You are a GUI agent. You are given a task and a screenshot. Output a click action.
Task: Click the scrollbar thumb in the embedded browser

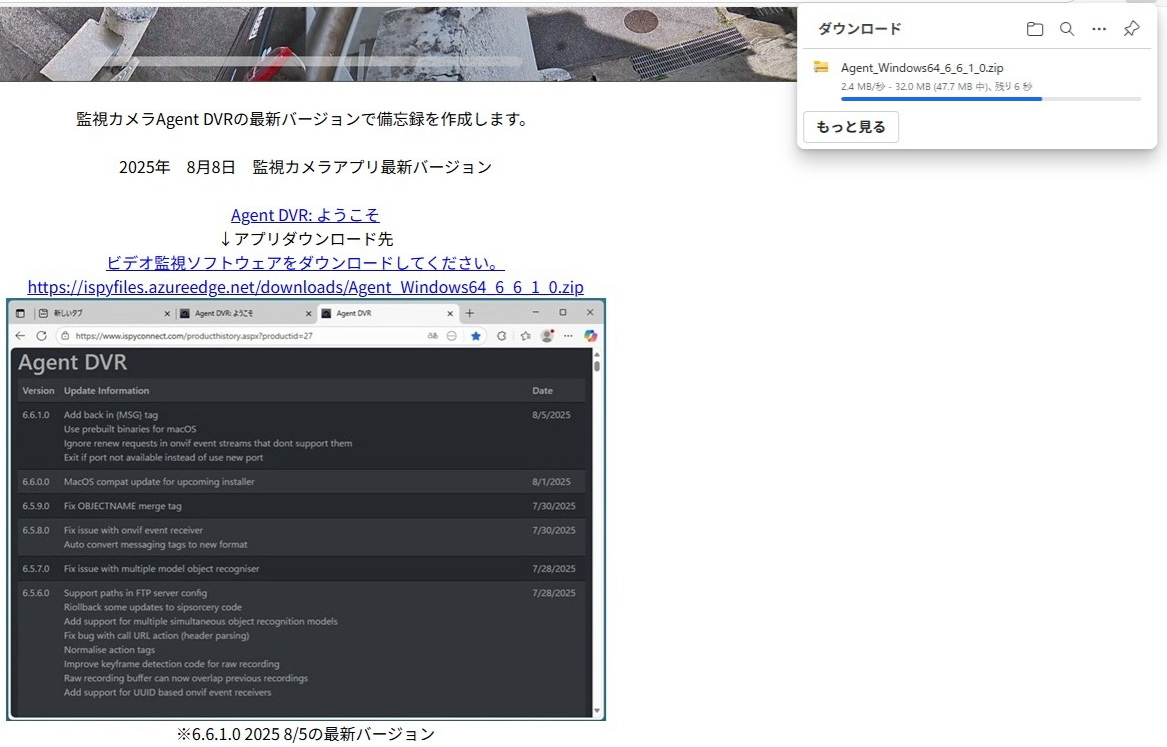(x=597, y=366)
